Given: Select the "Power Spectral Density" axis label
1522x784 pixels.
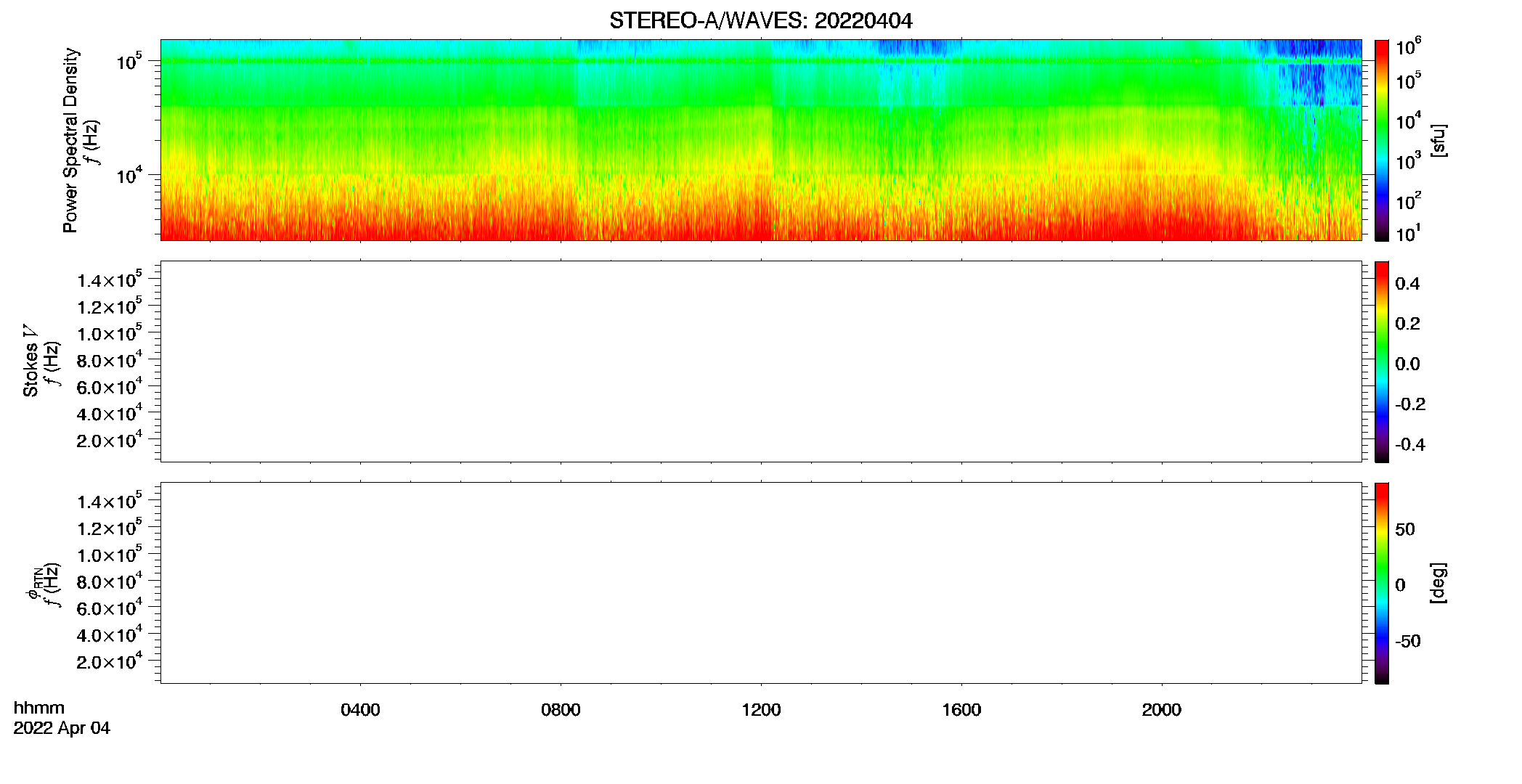Looking at the screenshot, I should click(x=70, y=140).
